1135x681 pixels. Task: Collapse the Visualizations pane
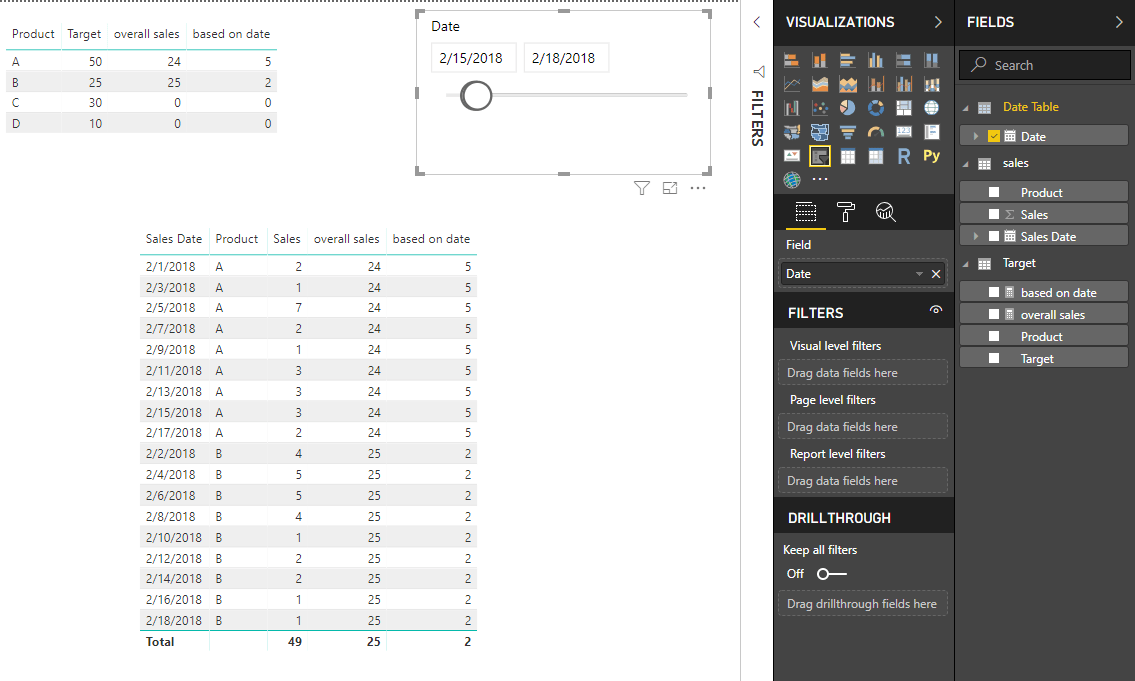pyautogui.click(x=938, y=22)
